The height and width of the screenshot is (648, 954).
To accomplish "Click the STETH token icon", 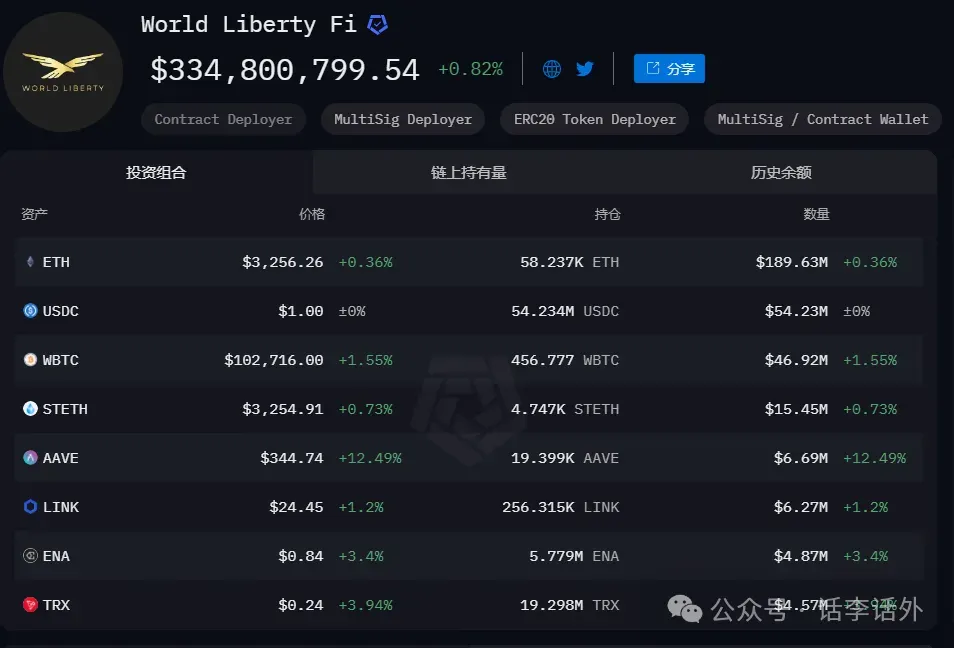I will (30, 408).
